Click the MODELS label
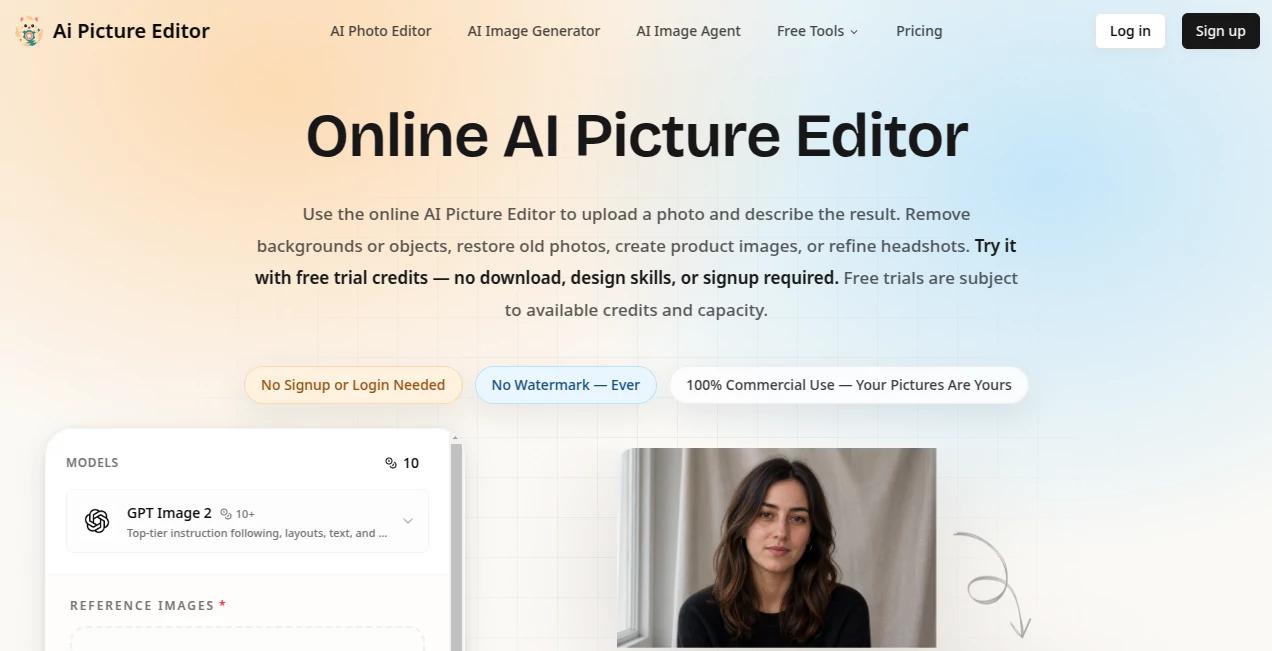Image resolution: width=1272 pixels, height=651 pixels. (92, 463)
